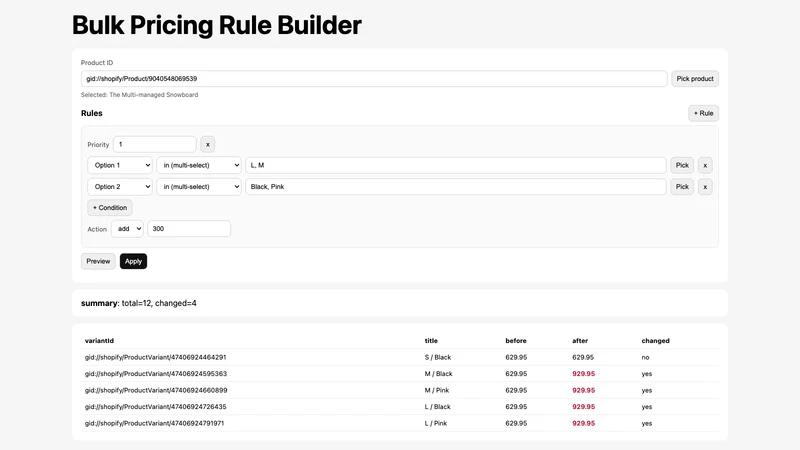
Task: Click the 'S / Black' title cell
Action: click(438, 357)
